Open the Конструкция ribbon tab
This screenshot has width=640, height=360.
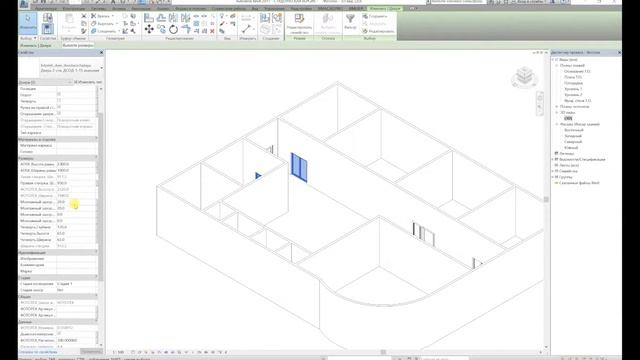click(74, 8)
